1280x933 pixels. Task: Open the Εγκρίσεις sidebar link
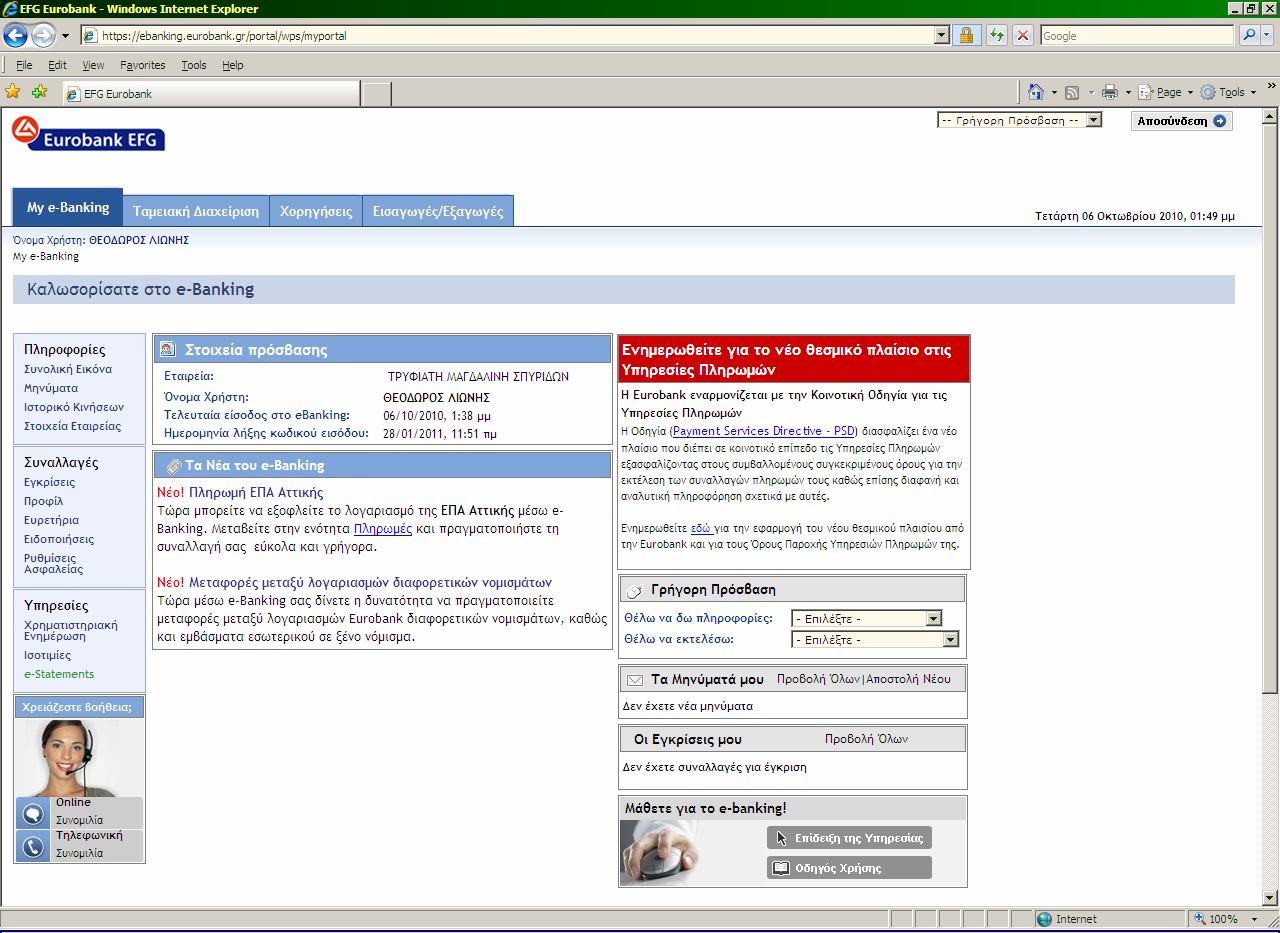50,482
